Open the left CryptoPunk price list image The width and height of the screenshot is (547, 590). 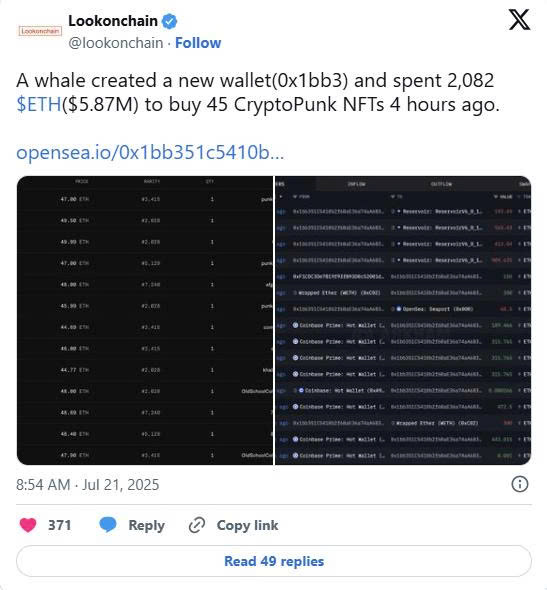[x=145, y=321]
